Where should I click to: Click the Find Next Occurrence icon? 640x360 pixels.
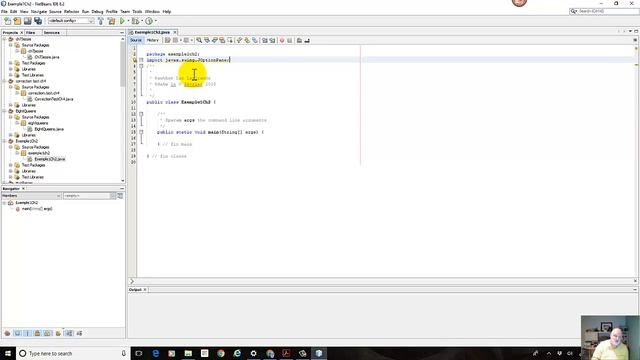tap(214, 40)
